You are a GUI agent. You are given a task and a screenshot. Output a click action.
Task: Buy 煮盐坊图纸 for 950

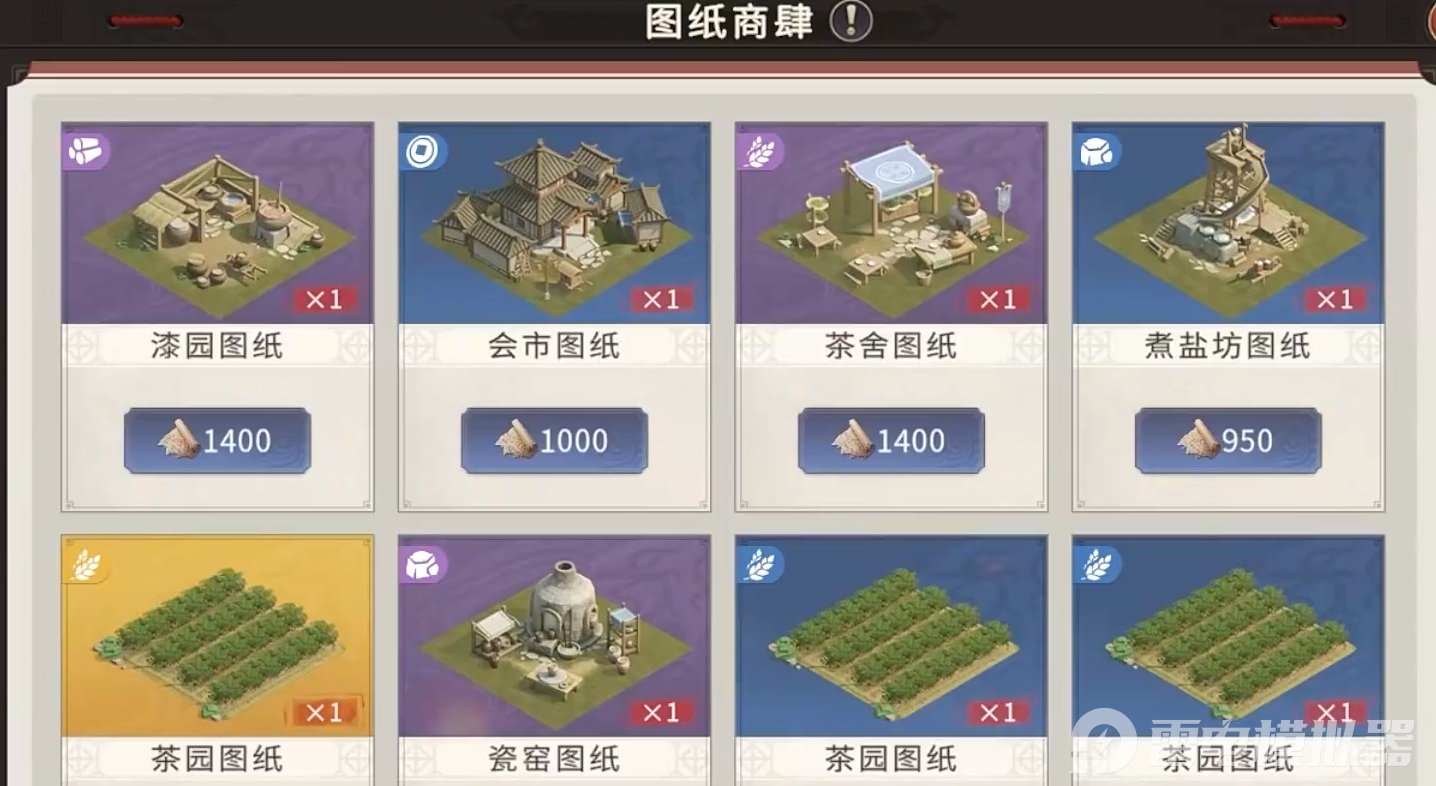tap(1228, 440)
